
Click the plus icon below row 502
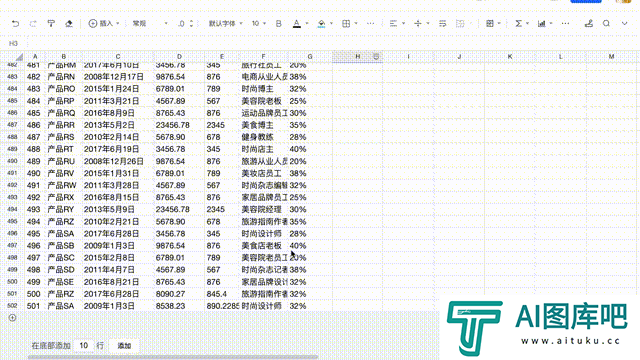(x=12, y=318)
